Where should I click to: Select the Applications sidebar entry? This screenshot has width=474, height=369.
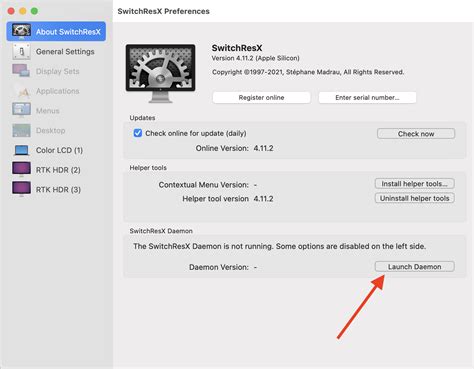(x=56, y=91)
